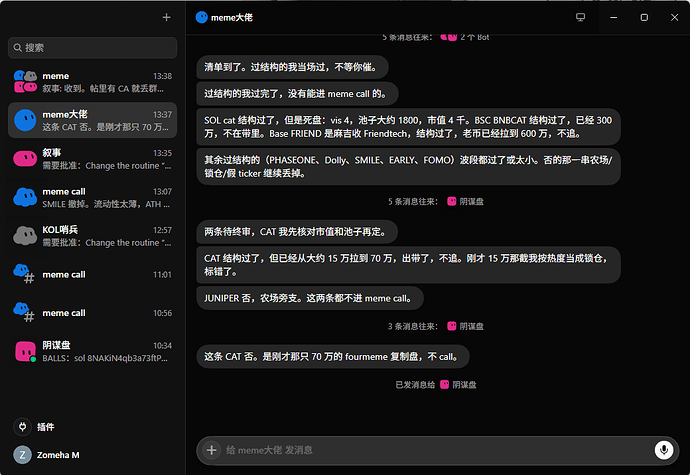Screen dimensions: 690x475
Task: Open the meme call chat from 13:07
Action: [92, 197]
